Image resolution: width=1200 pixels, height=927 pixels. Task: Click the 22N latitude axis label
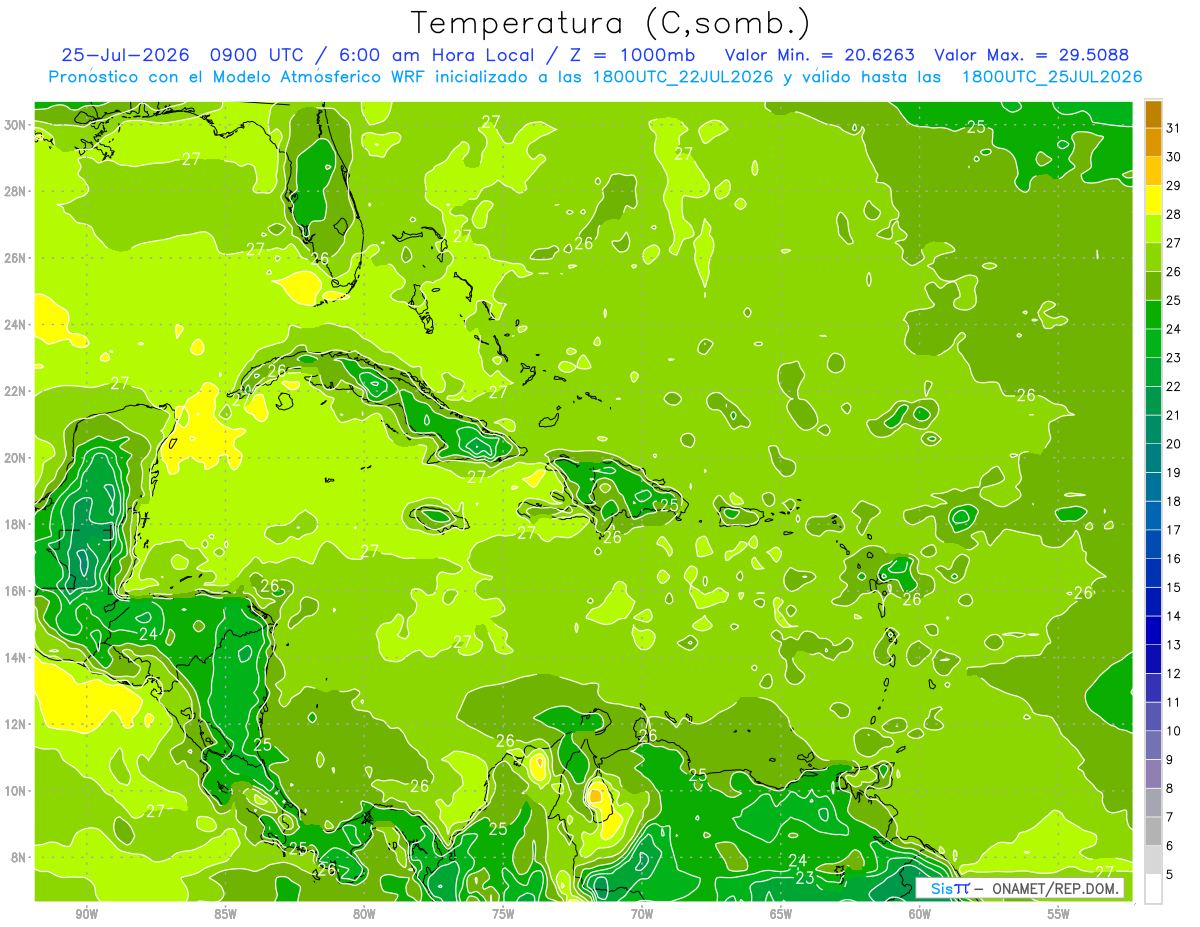pyautogui.click(x=16, y=391)
